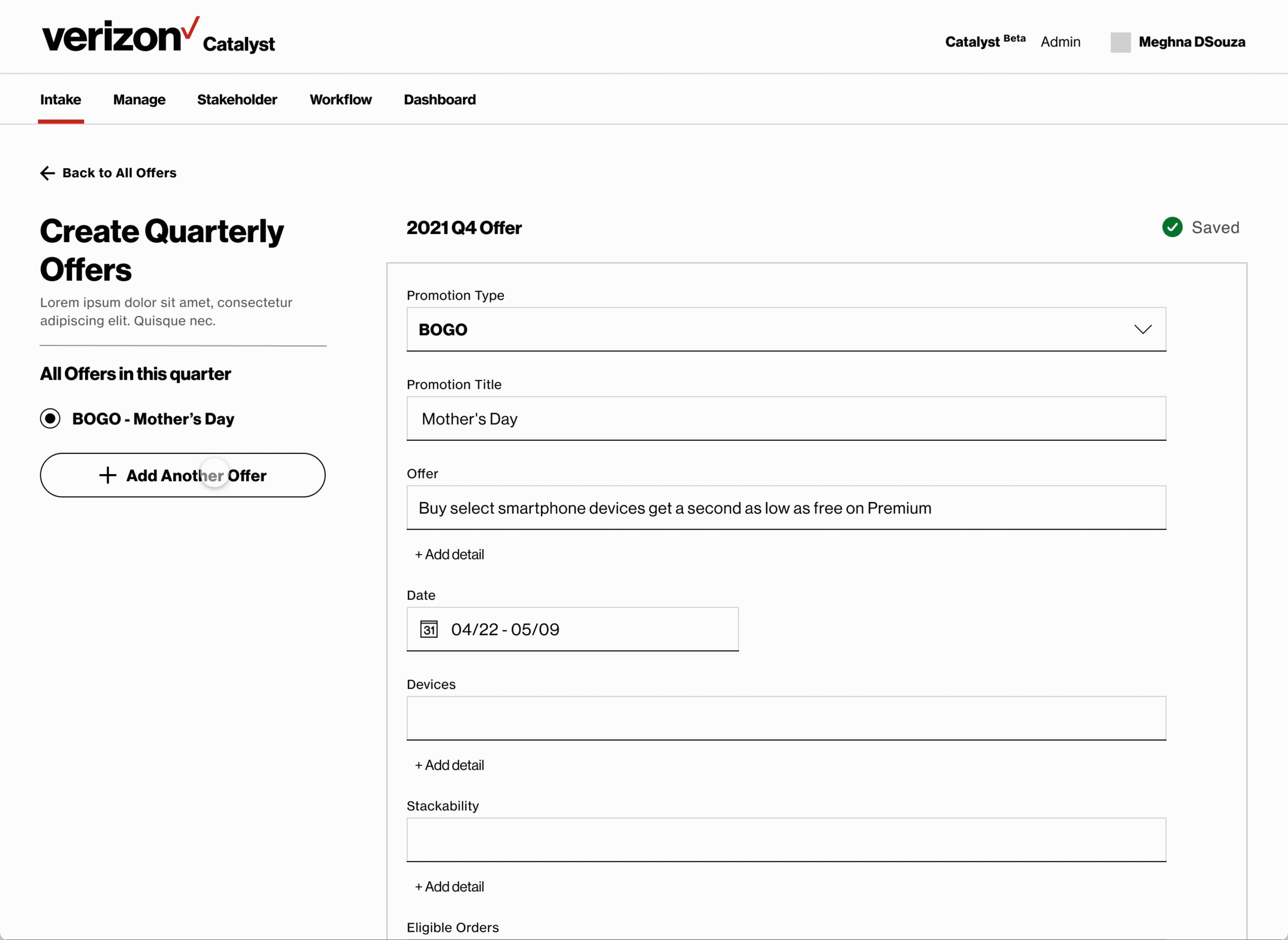Click the plus icon in Add Another Offer

click(x=108, y=475)
